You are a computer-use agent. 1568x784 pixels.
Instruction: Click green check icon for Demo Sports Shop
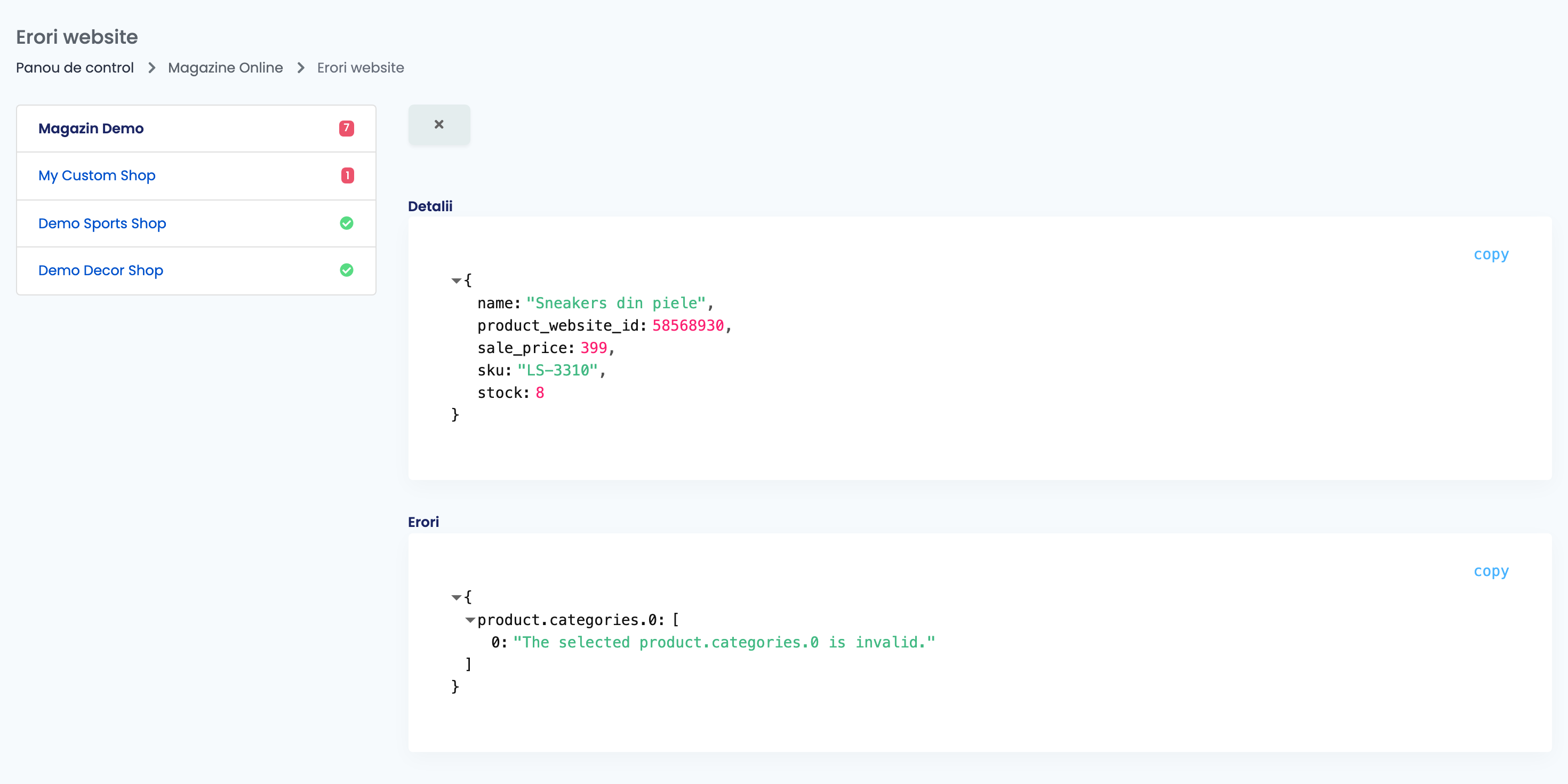pyautogui.click(x=346, y=223)
